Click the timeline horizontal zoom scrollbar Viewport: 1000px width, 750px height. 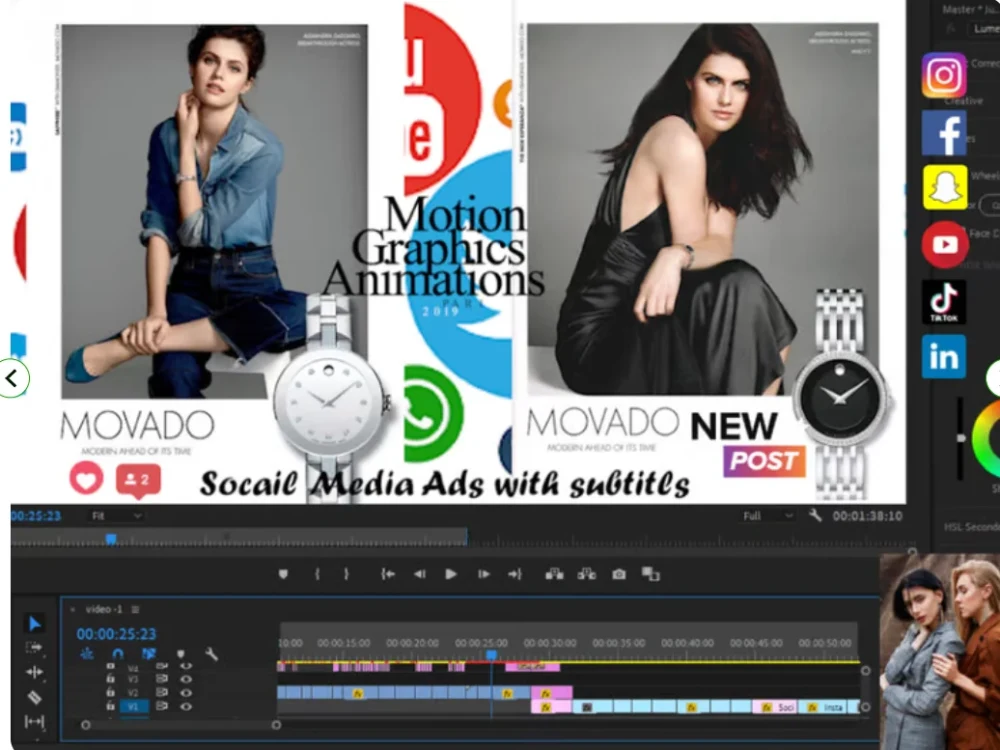(x=180, y=725)
